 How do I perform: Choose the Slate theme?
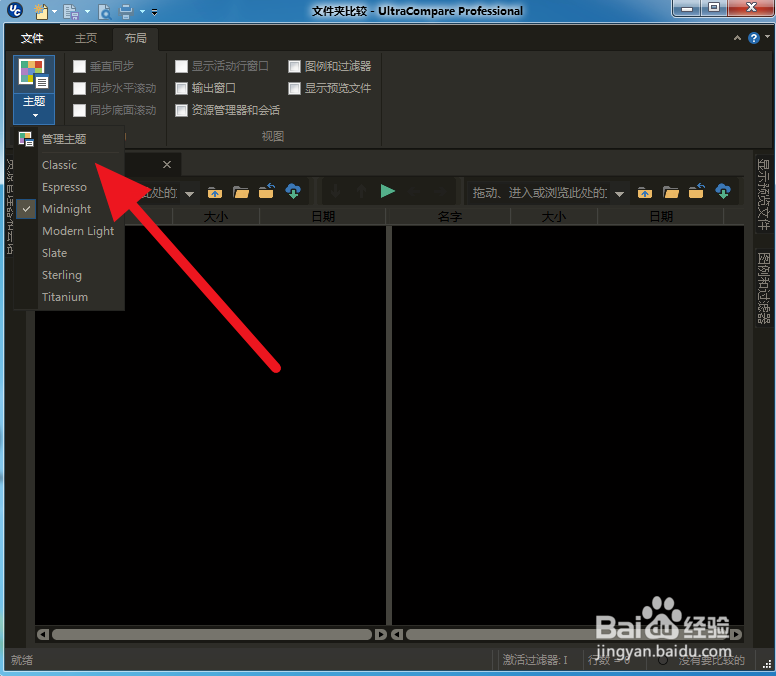tap(69, 253)
